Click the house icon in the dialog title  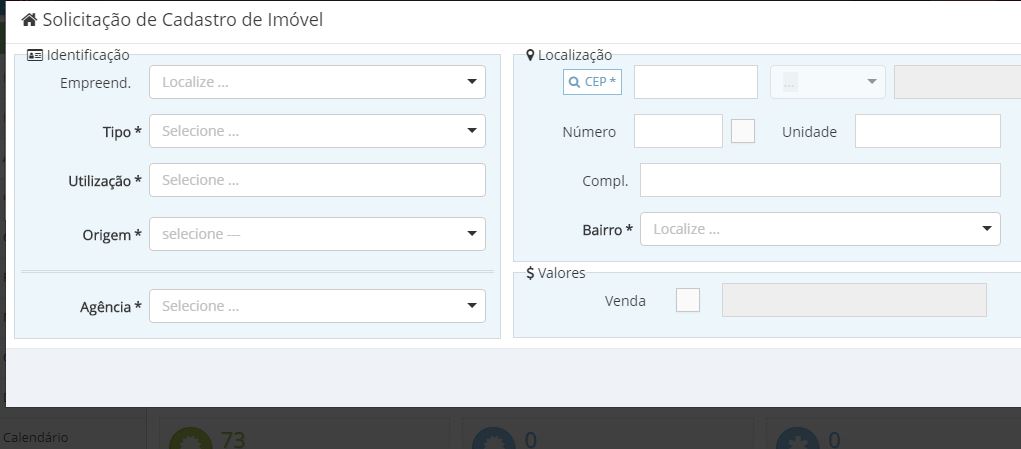tap(29, 20)
